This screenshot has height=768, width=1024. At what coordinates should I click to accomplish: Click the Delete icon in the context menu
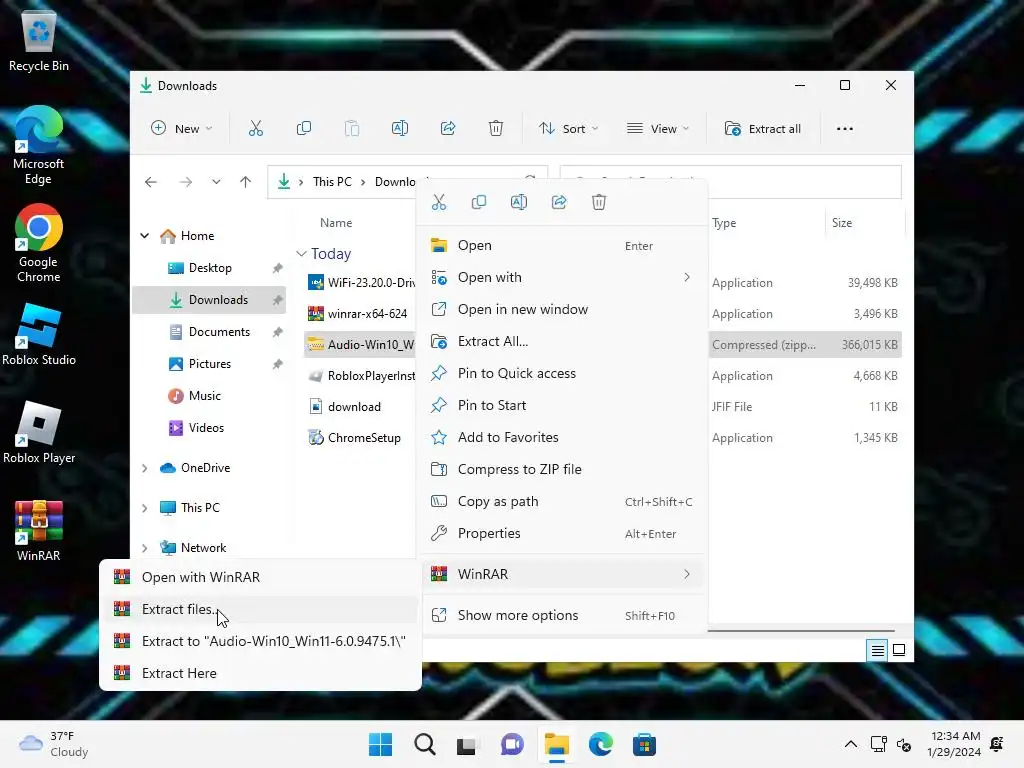point(599,202)
